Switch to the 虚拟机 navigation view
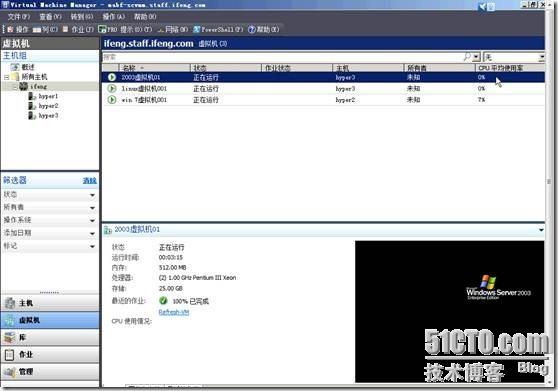 (50, 320)
